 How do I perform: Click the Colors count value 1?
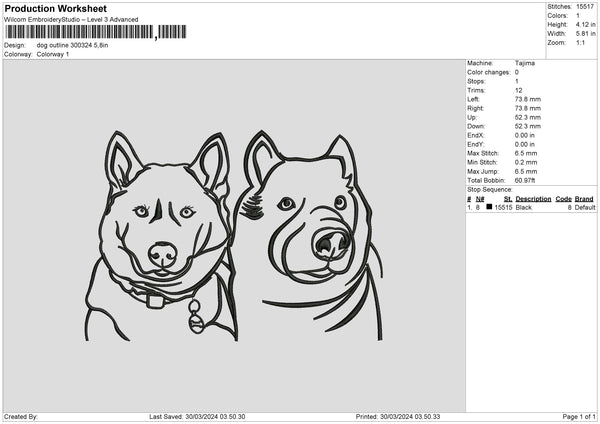pyautogui.click(x=578, y=16)
